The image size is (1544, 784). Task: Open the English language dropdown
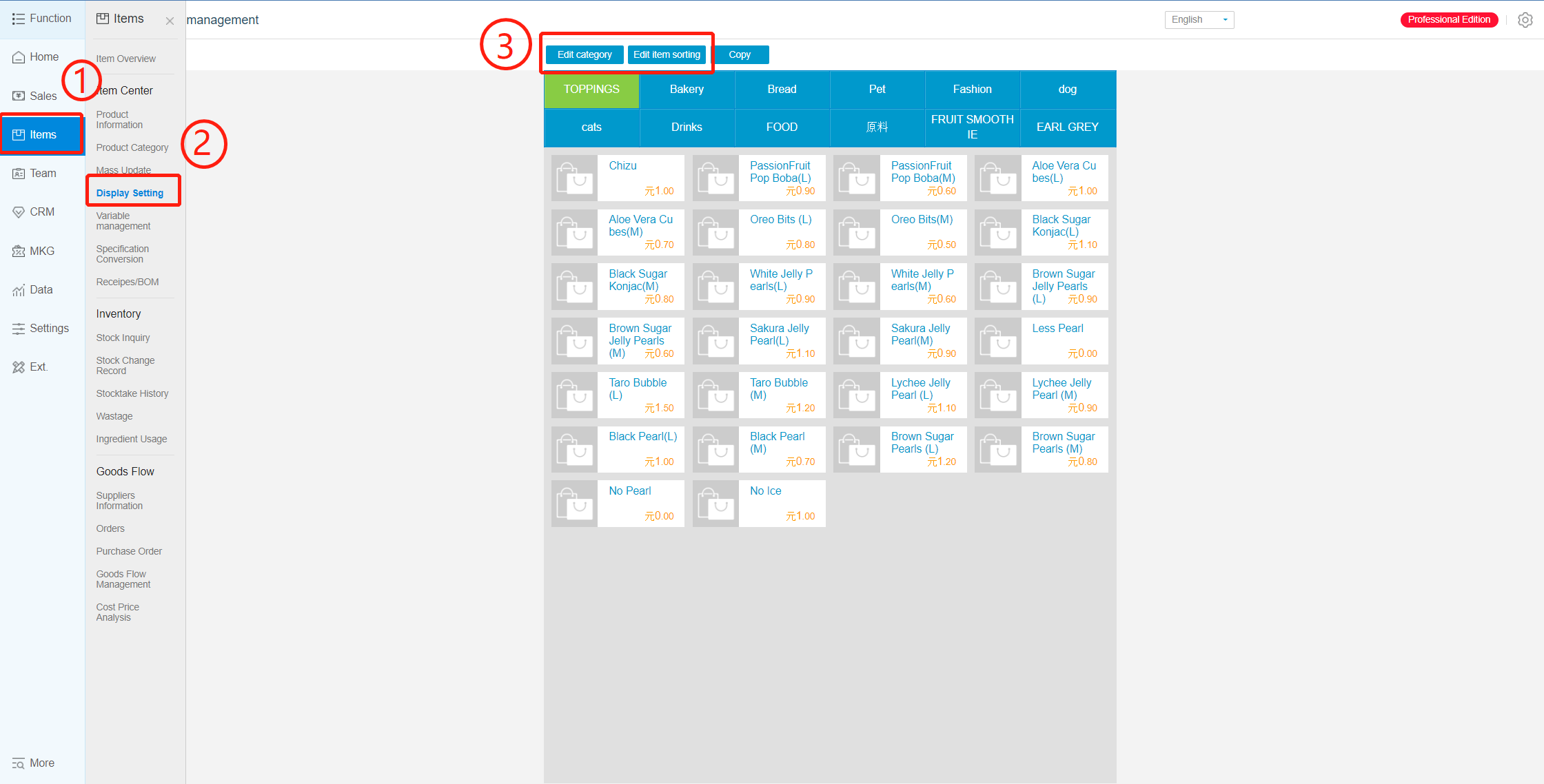[1199, 20]
